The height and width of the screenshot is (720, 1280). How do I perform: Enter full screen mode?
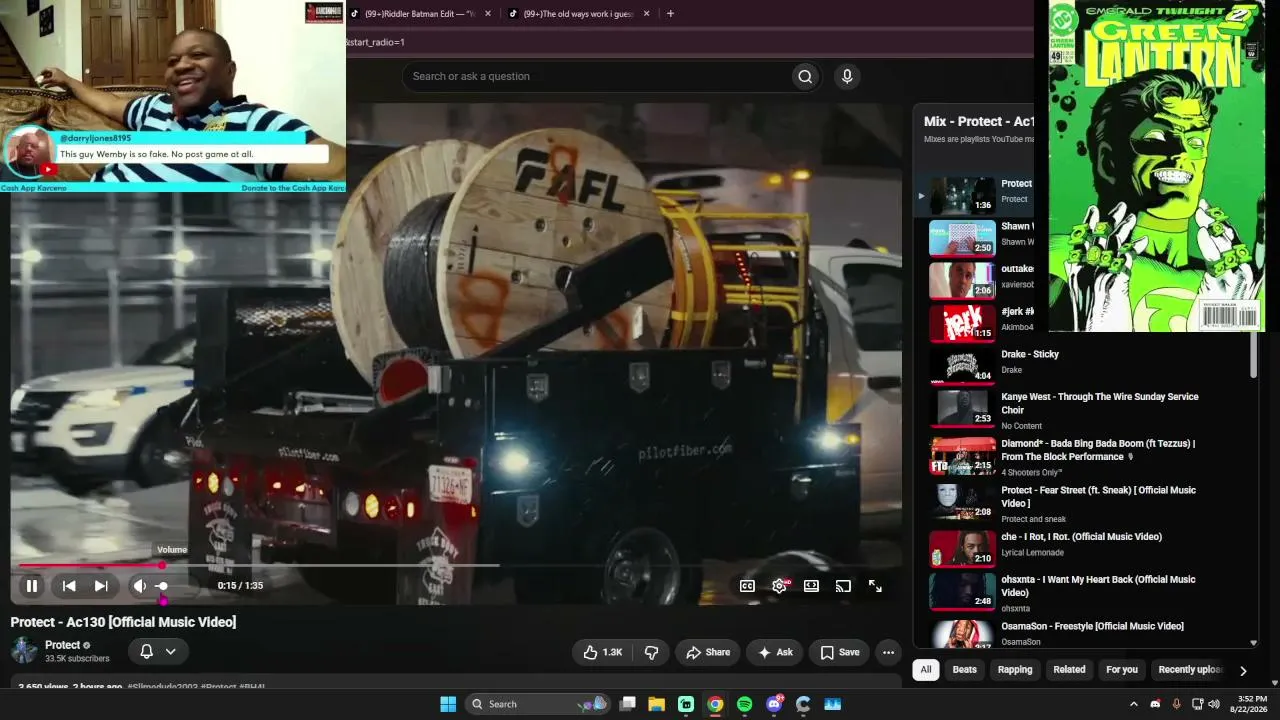coord(875,586)
